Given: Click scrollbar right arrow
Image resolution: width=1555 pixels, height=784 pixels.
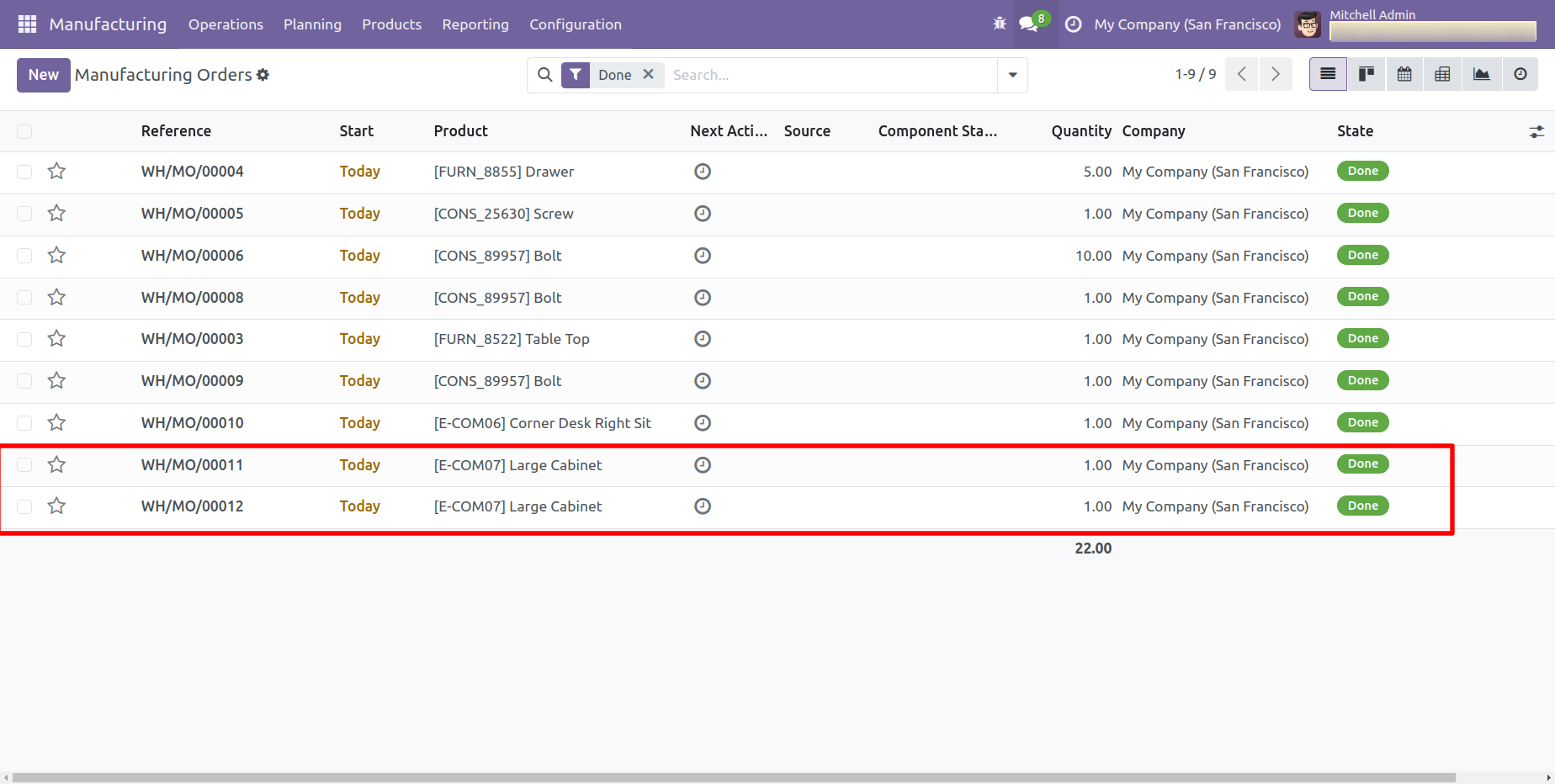Looking at the screenshot, I should (1549, 778).
